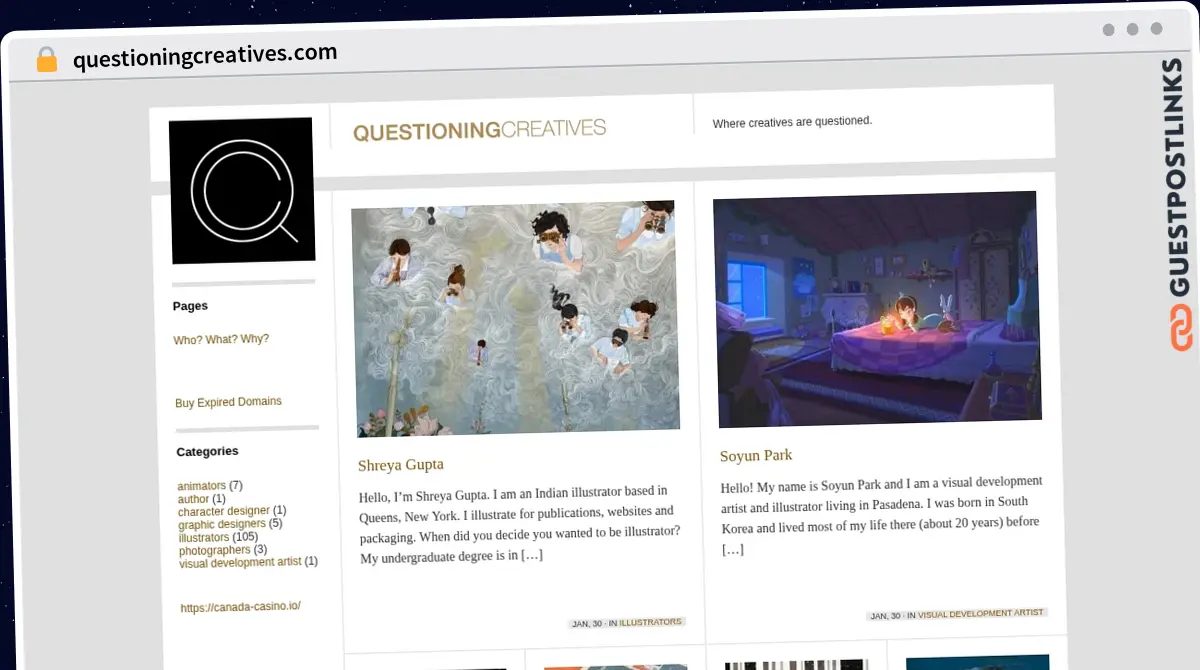
Task: Open the illustrators category in sidebar
Action: 204,537
